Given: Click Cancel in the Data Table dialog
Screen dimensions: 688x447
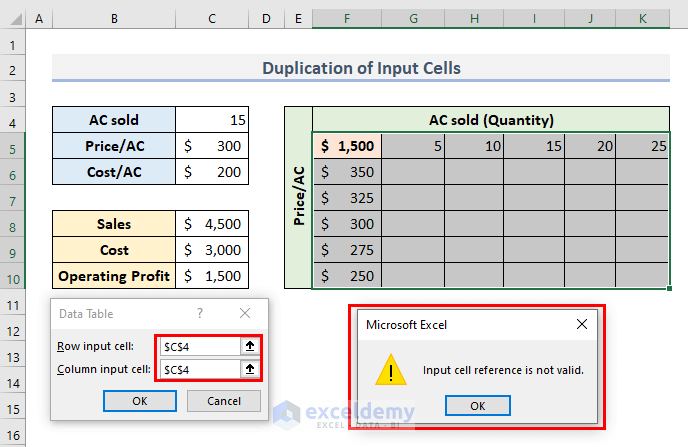Looking at the screenshot, I should [224, 401].
